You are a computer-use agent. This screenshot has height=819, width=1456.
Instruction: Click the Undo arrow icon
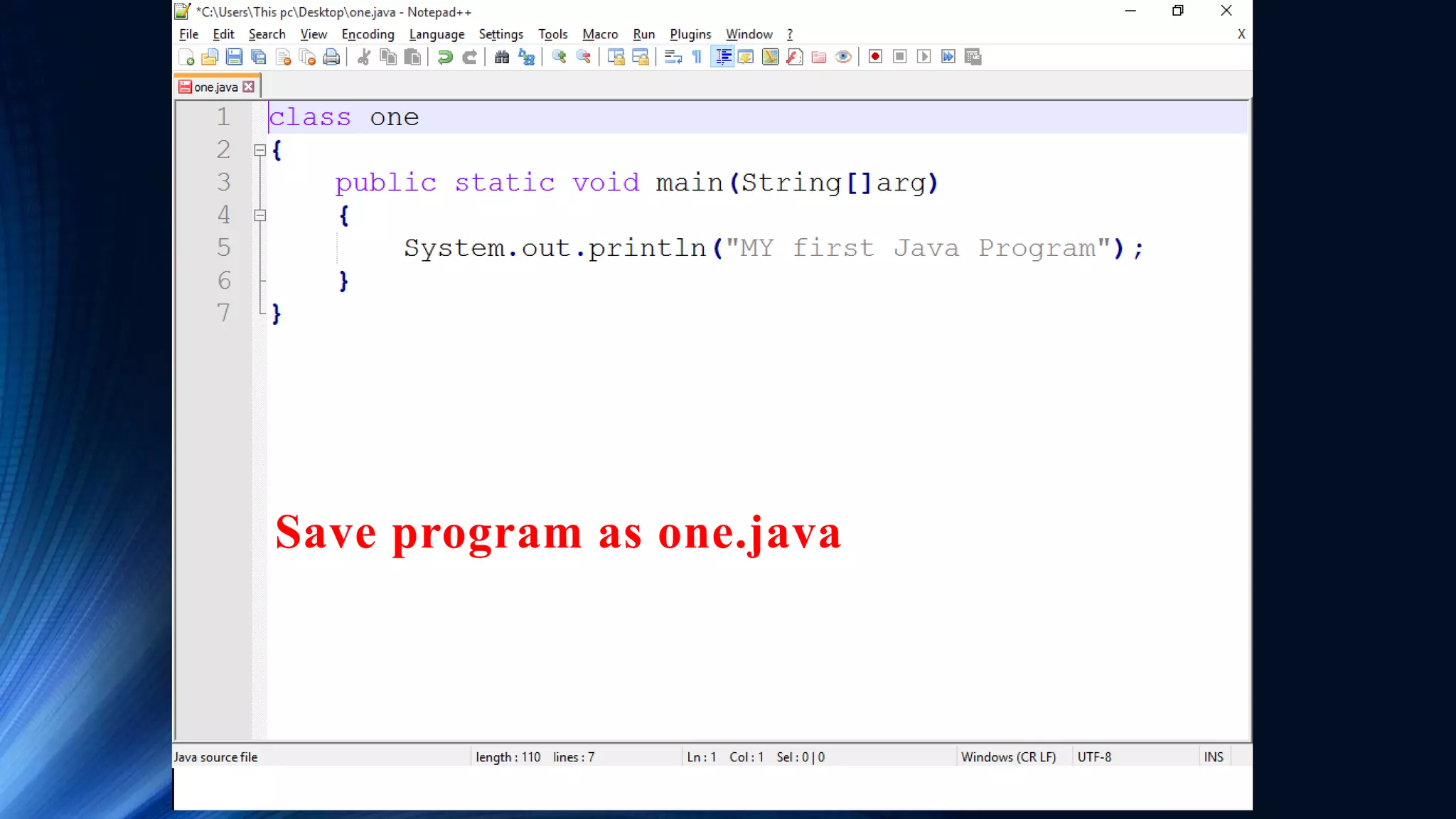pos(445,57)
